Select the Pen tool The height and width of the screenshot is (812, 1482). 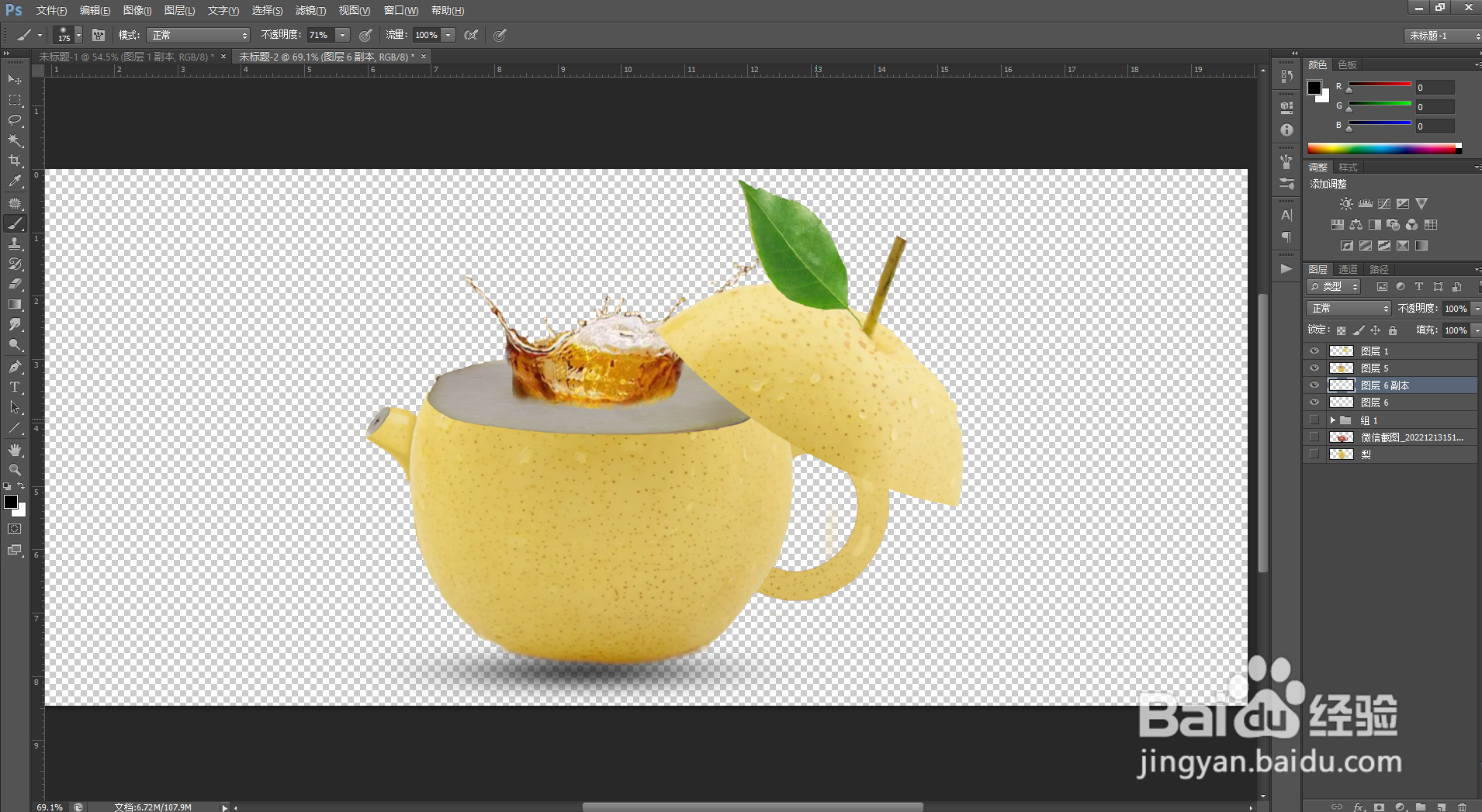click(x=15, y=367)
